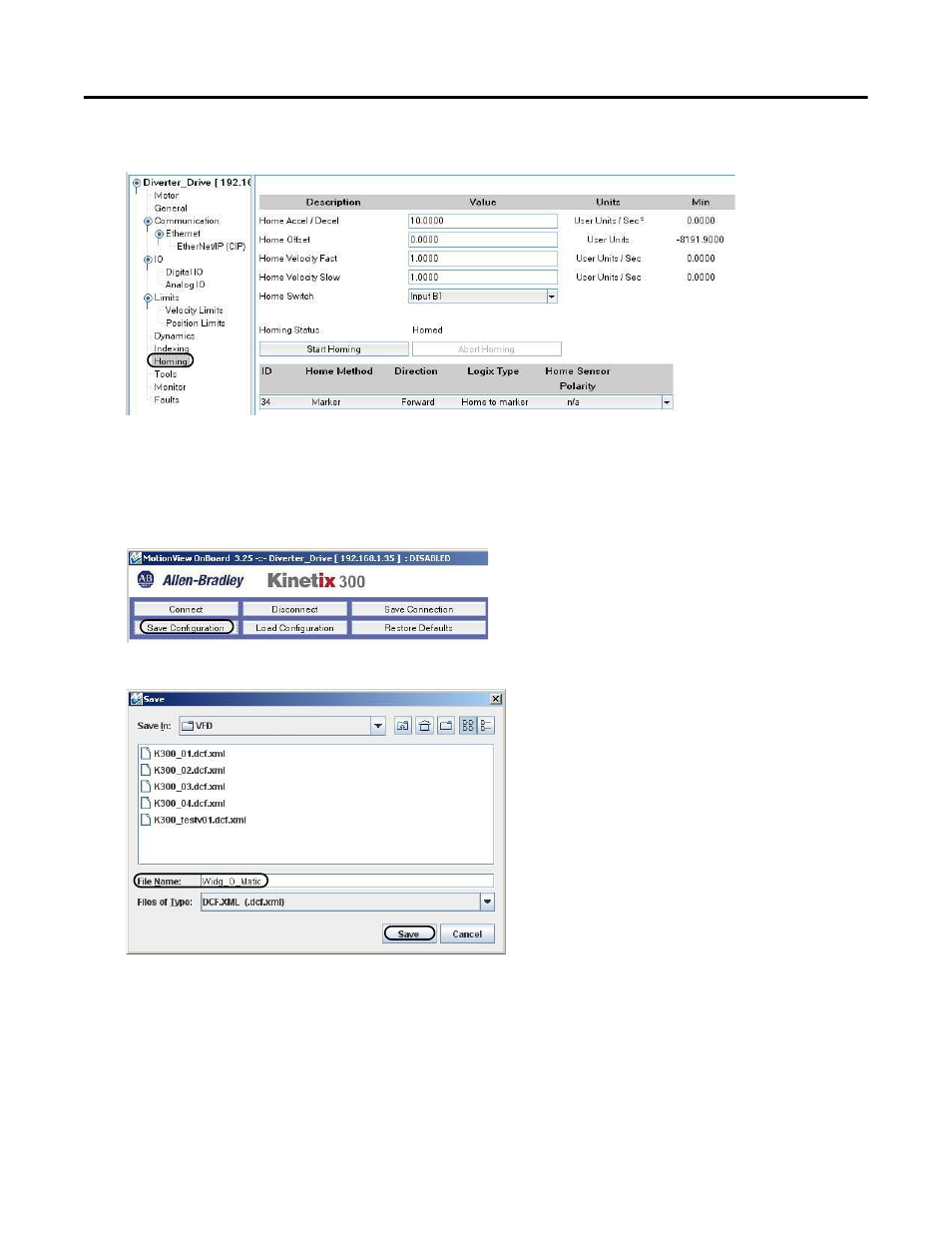Open the Files of Type dropdown

[x=488, y=902]
